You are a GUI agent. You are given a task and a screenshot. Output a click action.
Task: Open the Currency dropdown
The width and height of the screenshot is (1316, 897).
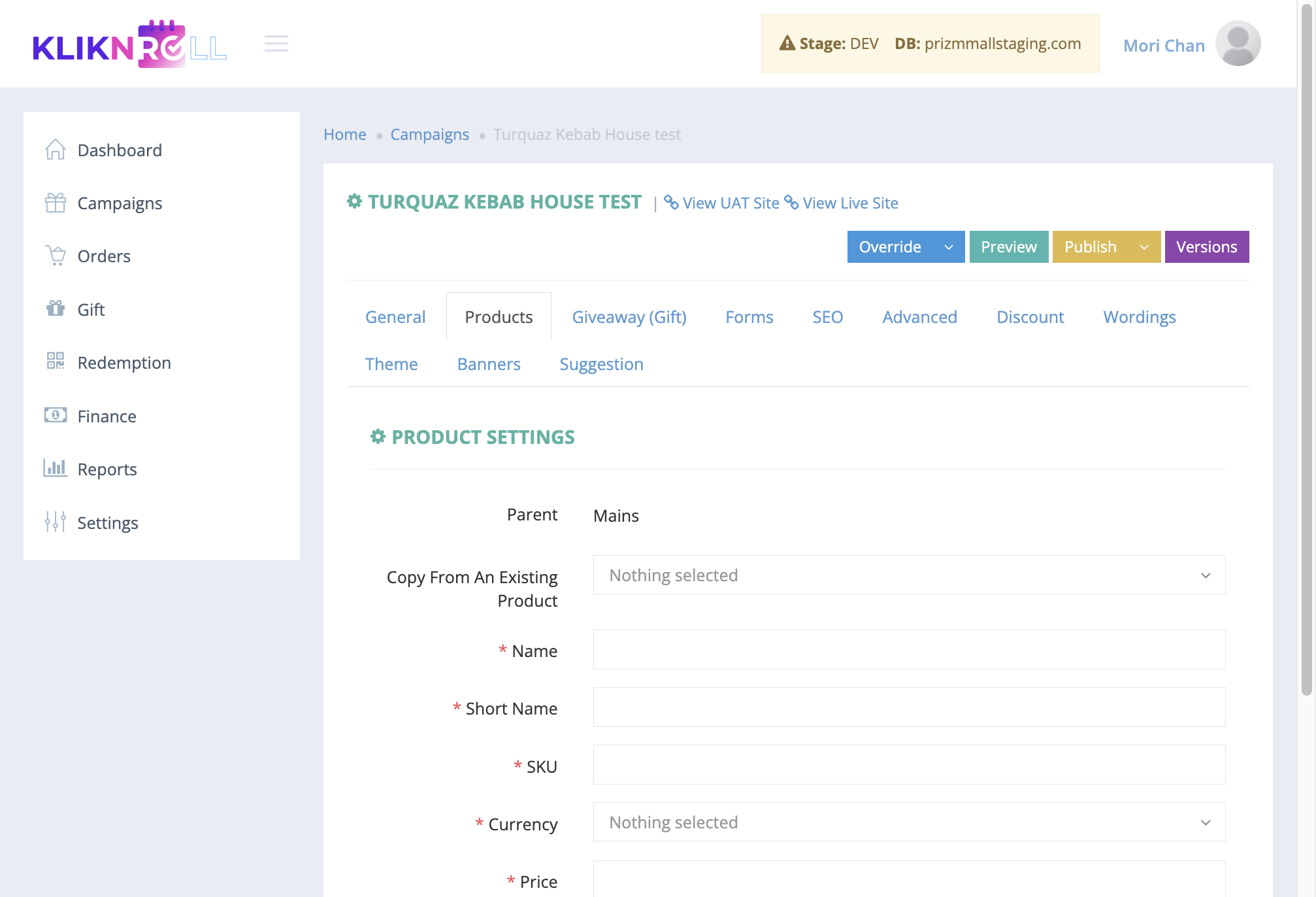(x=909, y=822)
